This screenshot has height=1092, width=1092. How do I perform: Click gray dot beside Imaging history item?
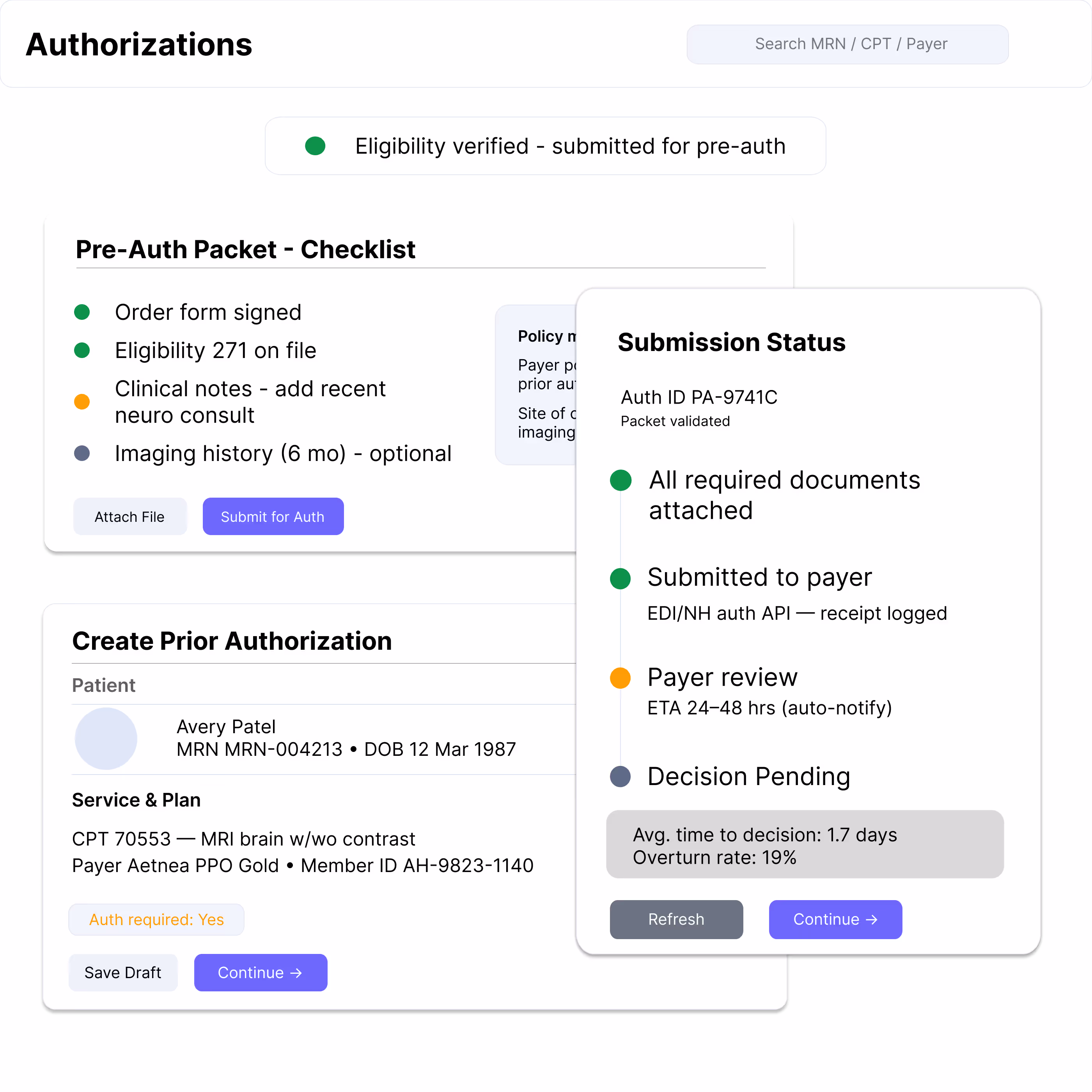click(x=82, y=453)
